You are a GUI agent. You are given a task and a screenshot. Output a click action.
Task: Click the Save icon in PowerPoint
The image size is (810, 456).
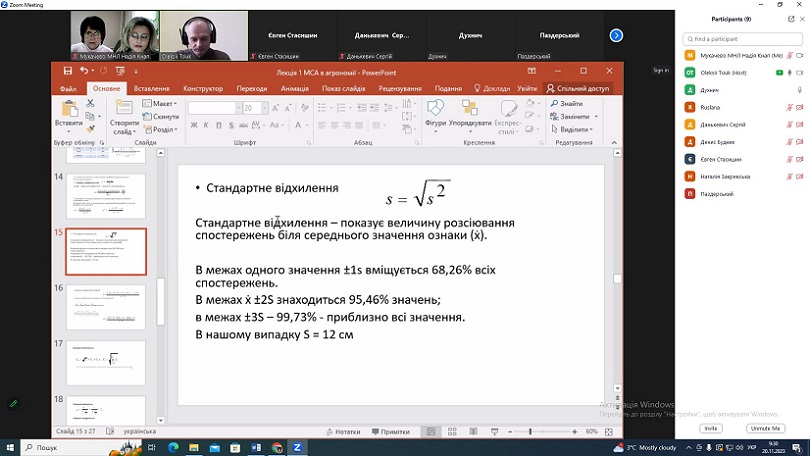(x=68, y=71)
